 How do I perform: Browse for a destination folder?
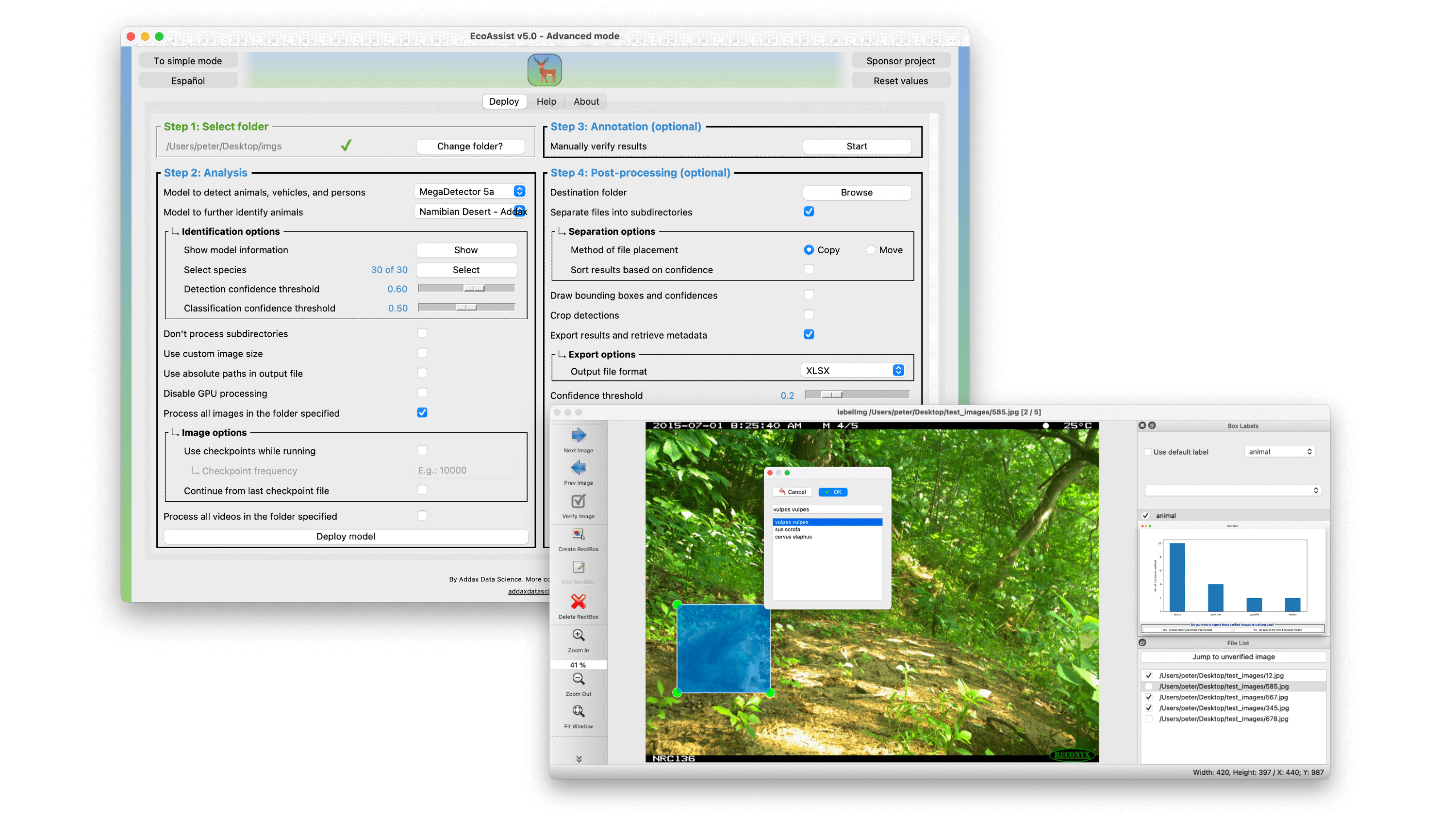click(x=857, y=192)
